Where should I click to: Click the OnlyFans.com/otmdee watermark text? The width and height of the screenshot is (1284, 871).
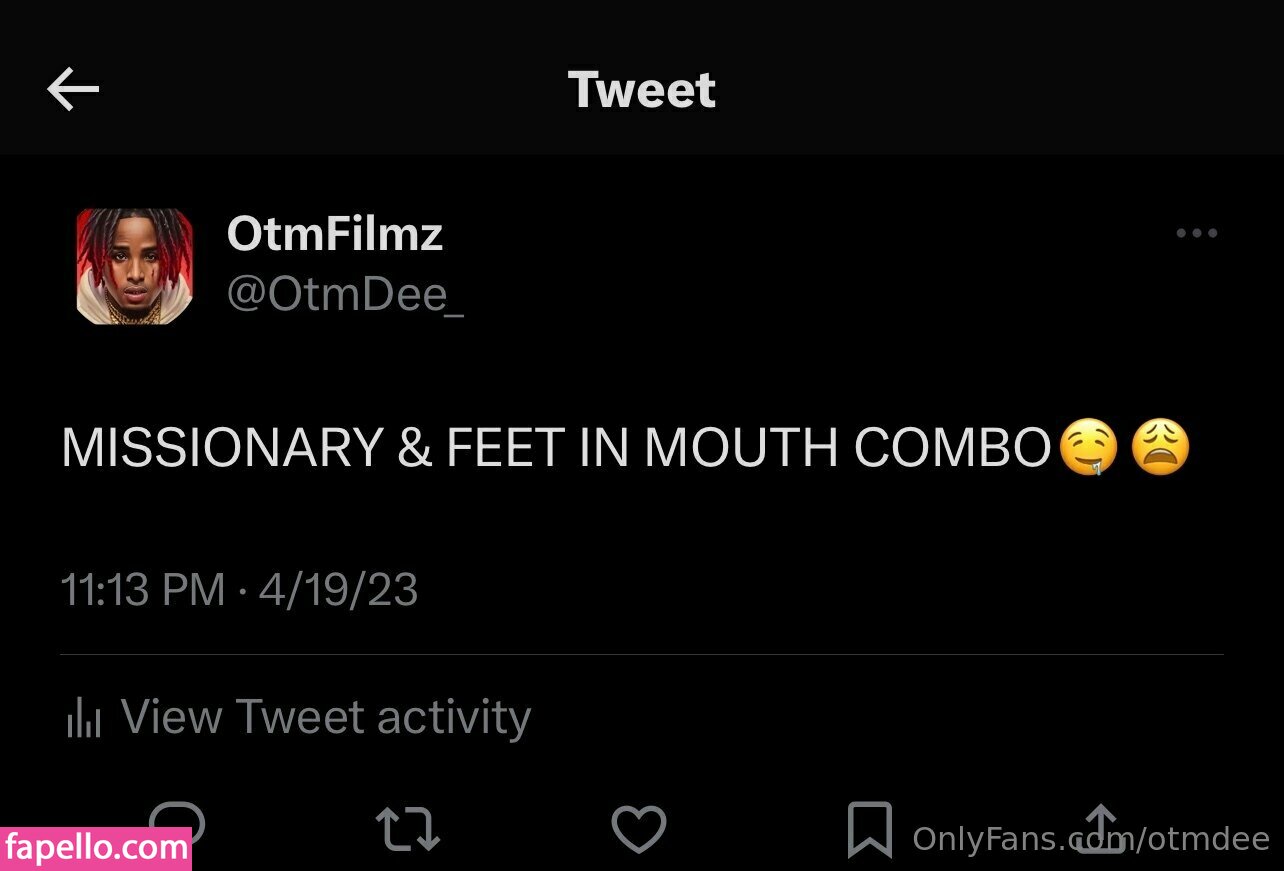click(x=1090, y=839)
